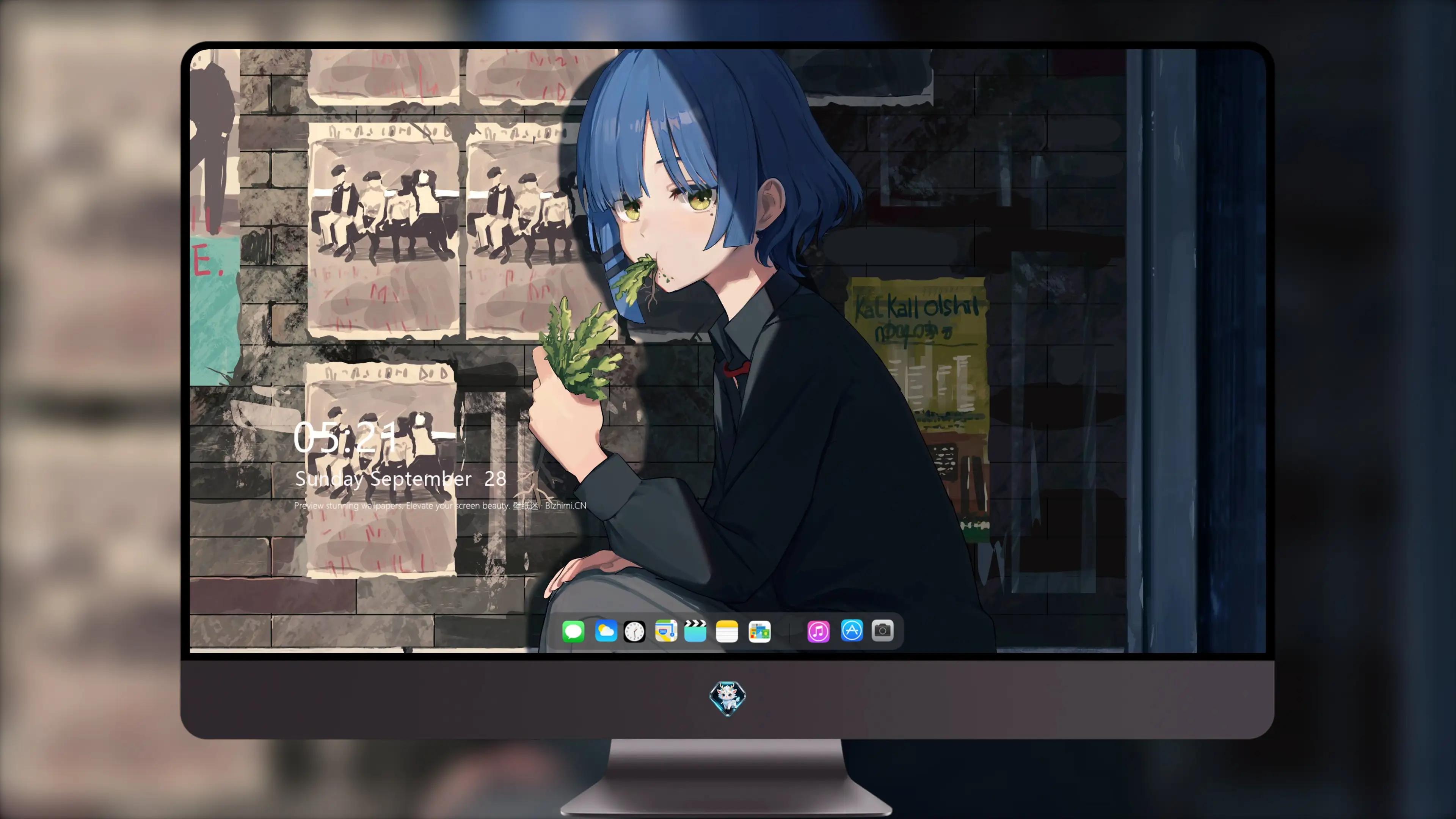Launch the Maps app from the dock
The height and width of the screenshot is (819, 1456).
pos(666,631)
